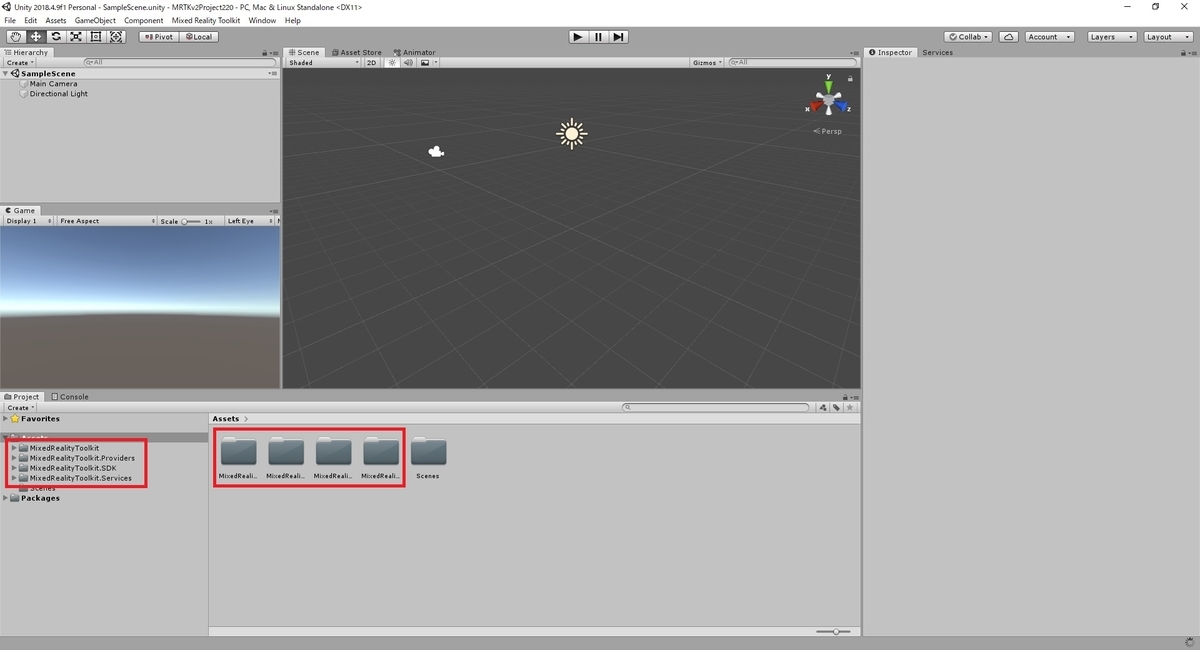Screen dimensions: 1200x650
Task: Open the Edit menu
Action: 31,20
